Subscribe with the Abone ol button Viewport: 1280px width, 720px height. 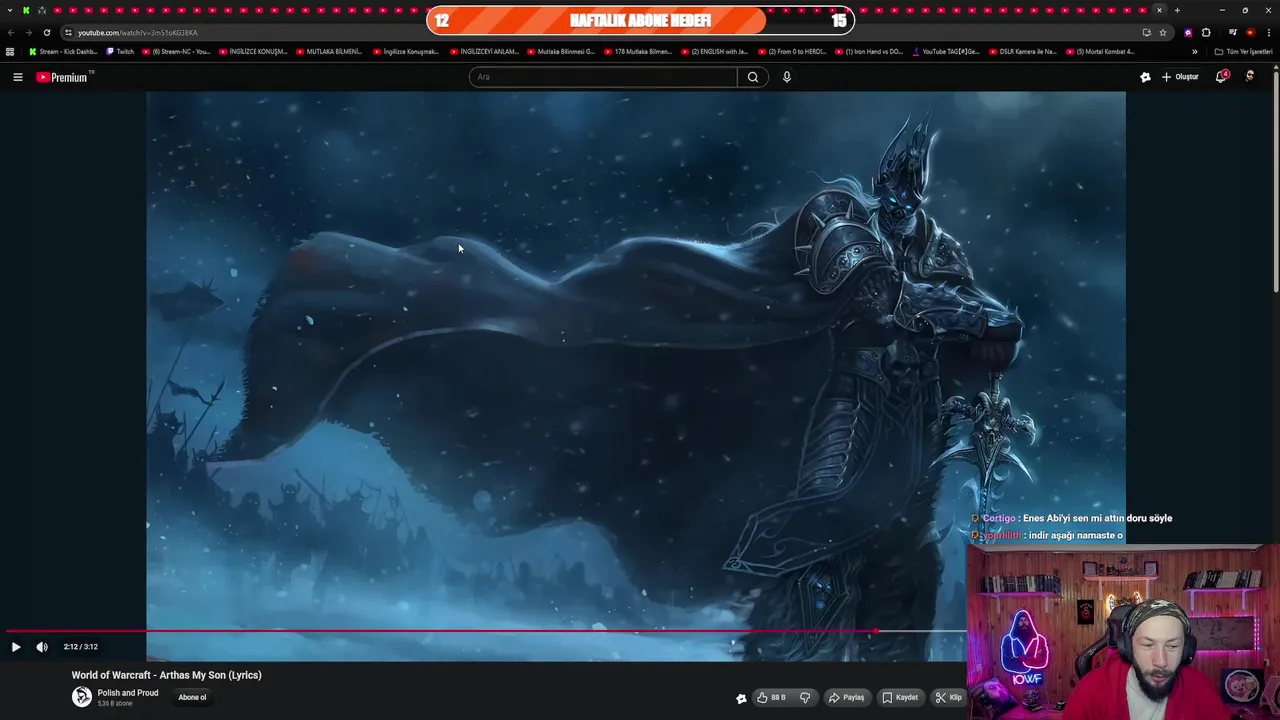pos(192,698)
